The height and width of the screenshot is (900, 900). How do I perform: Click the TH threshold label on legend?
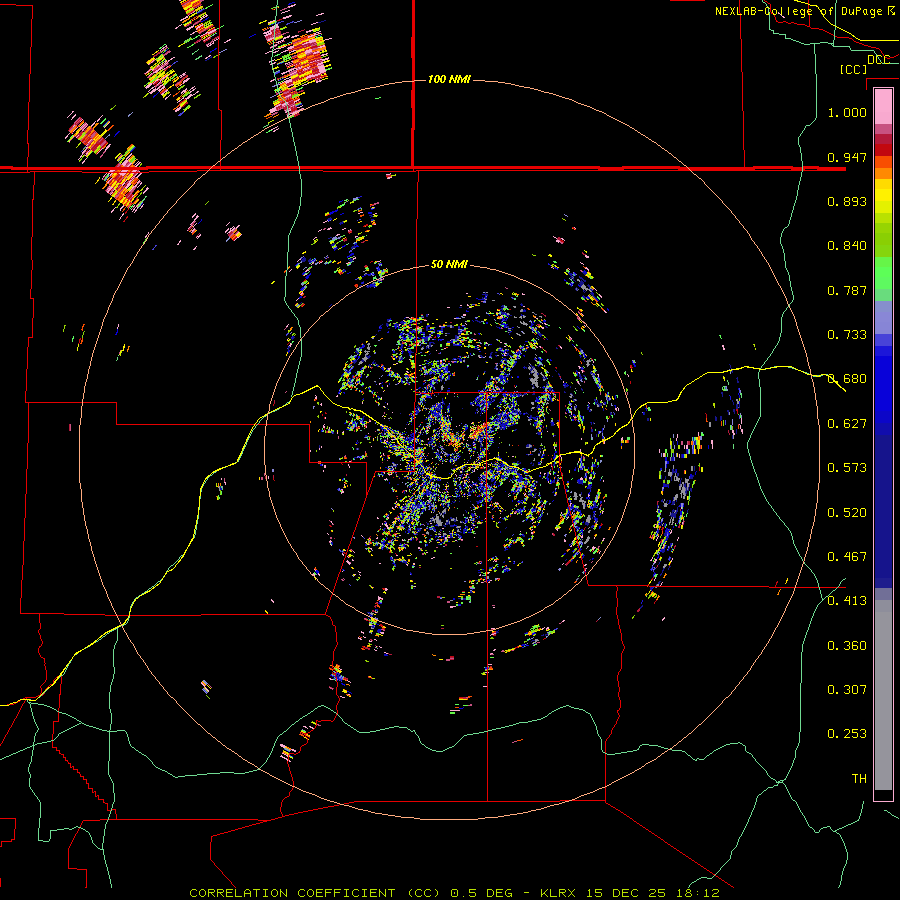click(x=859, y=779)
